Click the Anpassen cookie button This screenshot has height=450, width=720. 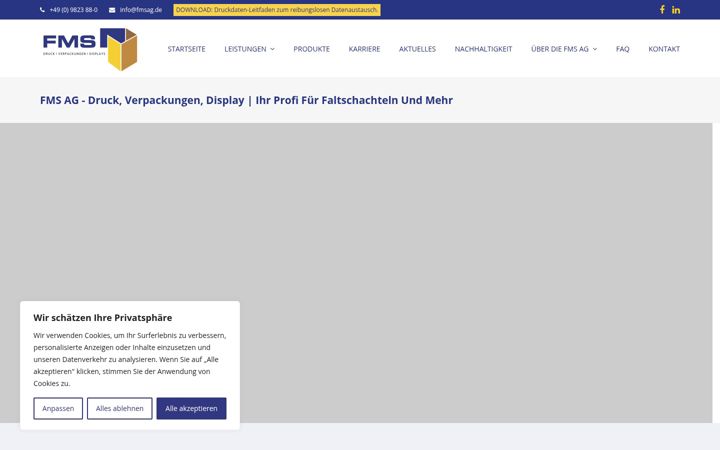[58, 408]
